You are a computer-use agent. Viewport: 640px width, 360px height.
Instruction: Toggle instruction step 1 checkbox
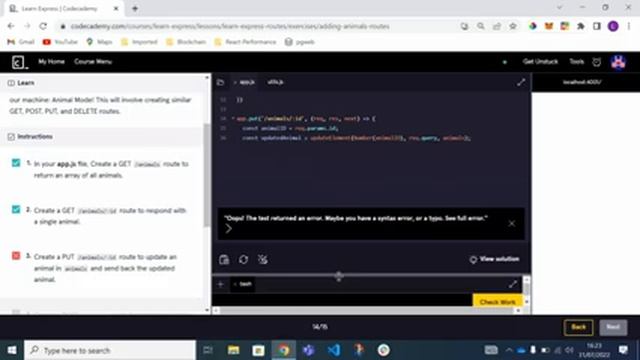(x=16, y=163)
